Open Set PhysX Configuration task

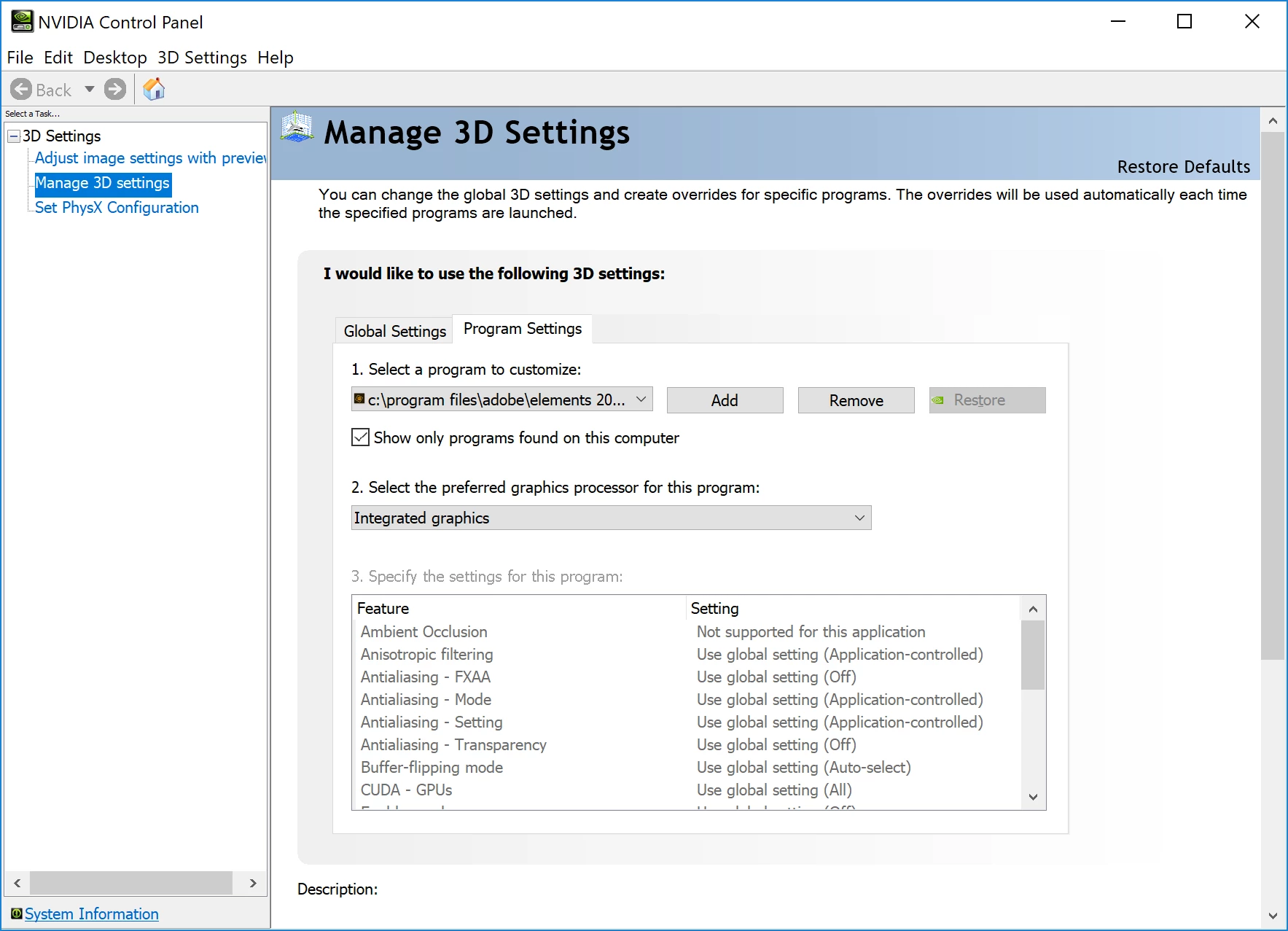click(x=117, y=208)
